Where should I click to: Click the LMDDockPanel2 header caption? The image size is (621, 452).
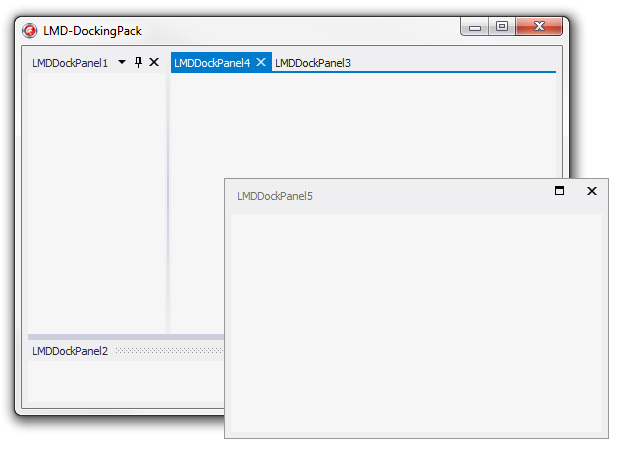70,351
